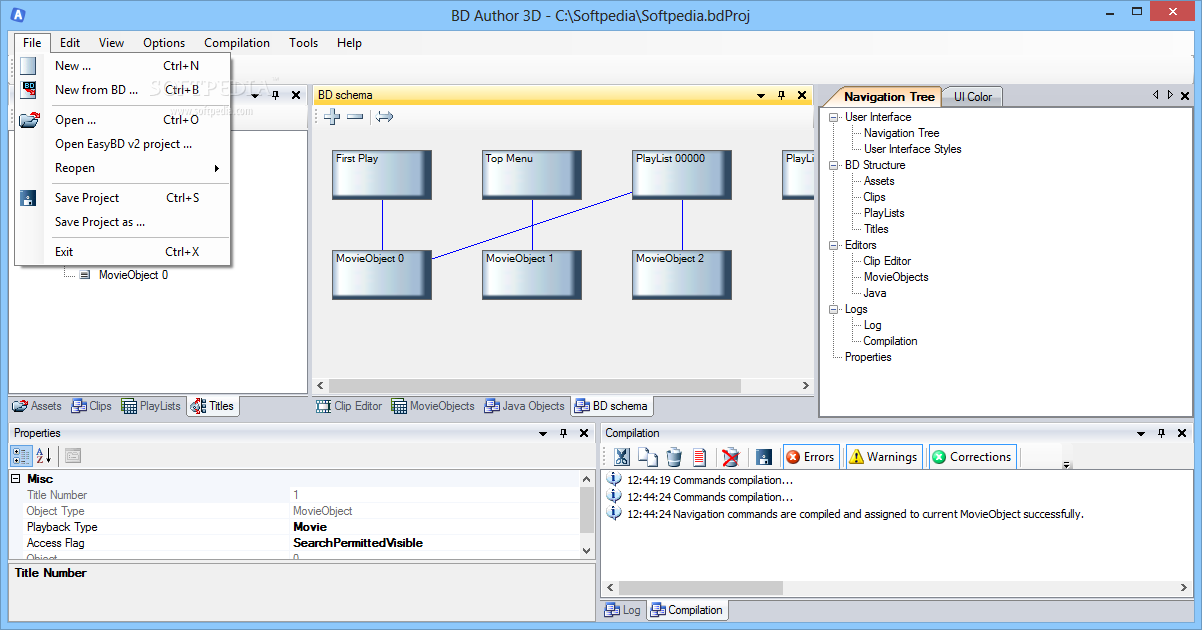The width and height of the screenshot is (1202, 630).
Task: Click the red lined document icon in Compilation toolbar
Action: click(700, 457)
